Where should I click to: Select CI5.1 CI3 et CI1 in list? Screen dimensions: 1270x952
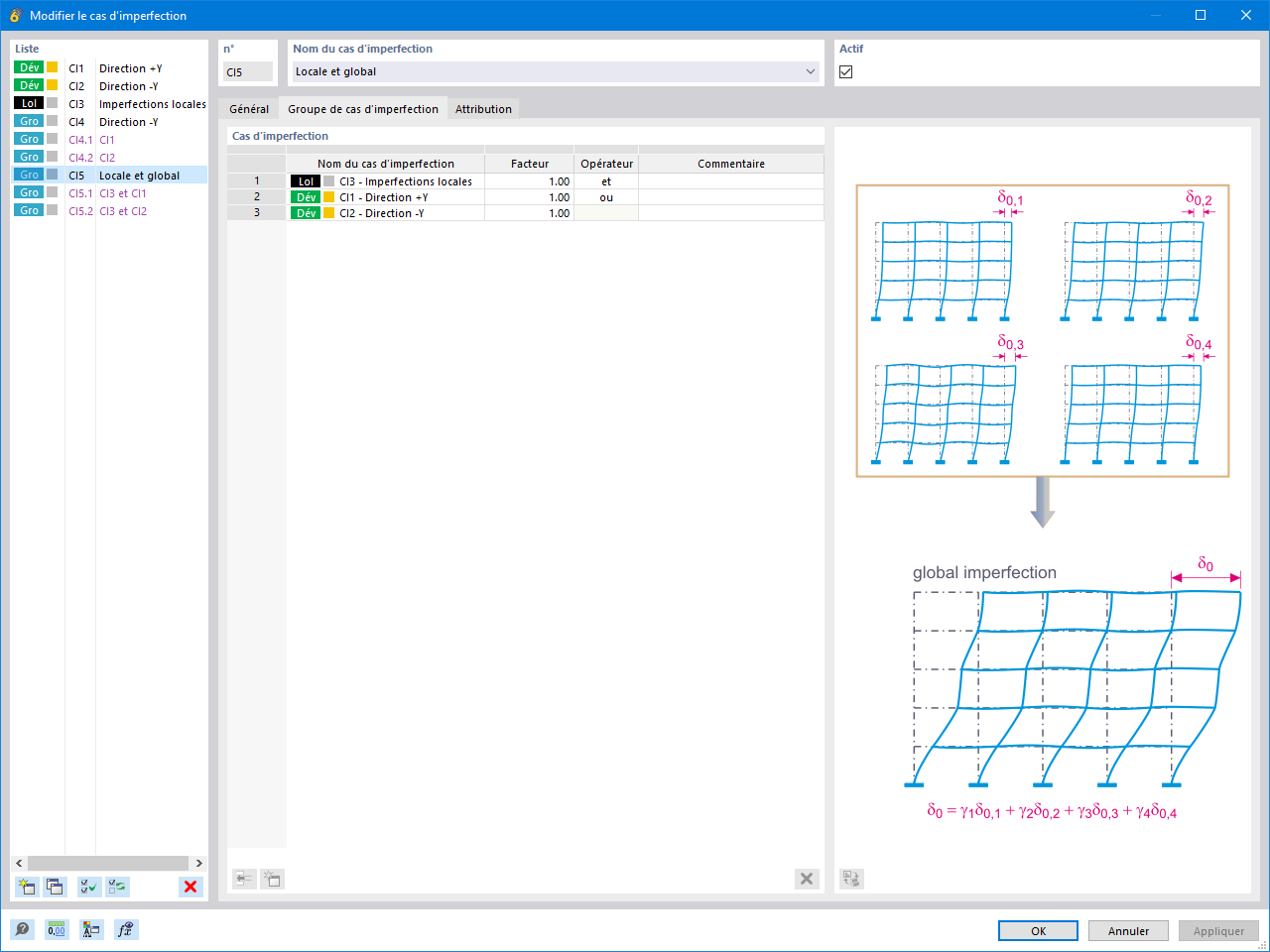[x=109, y=193]
